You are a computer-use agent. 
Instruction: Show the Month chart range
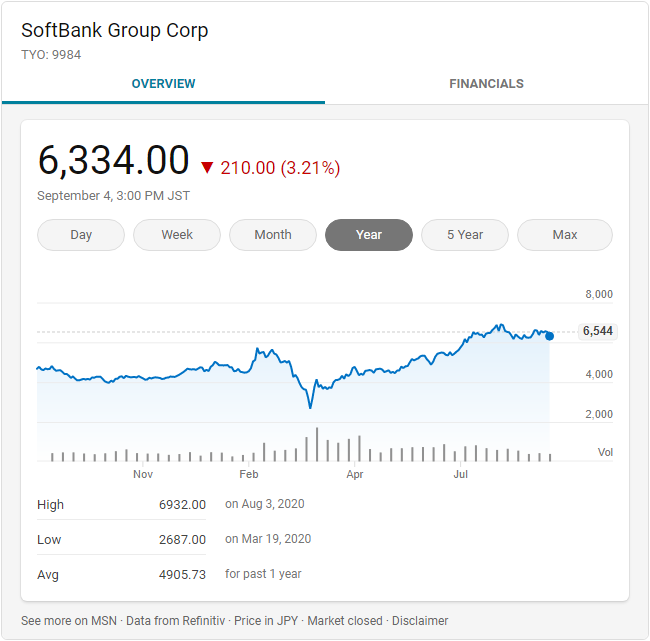[x=273, y=235]
